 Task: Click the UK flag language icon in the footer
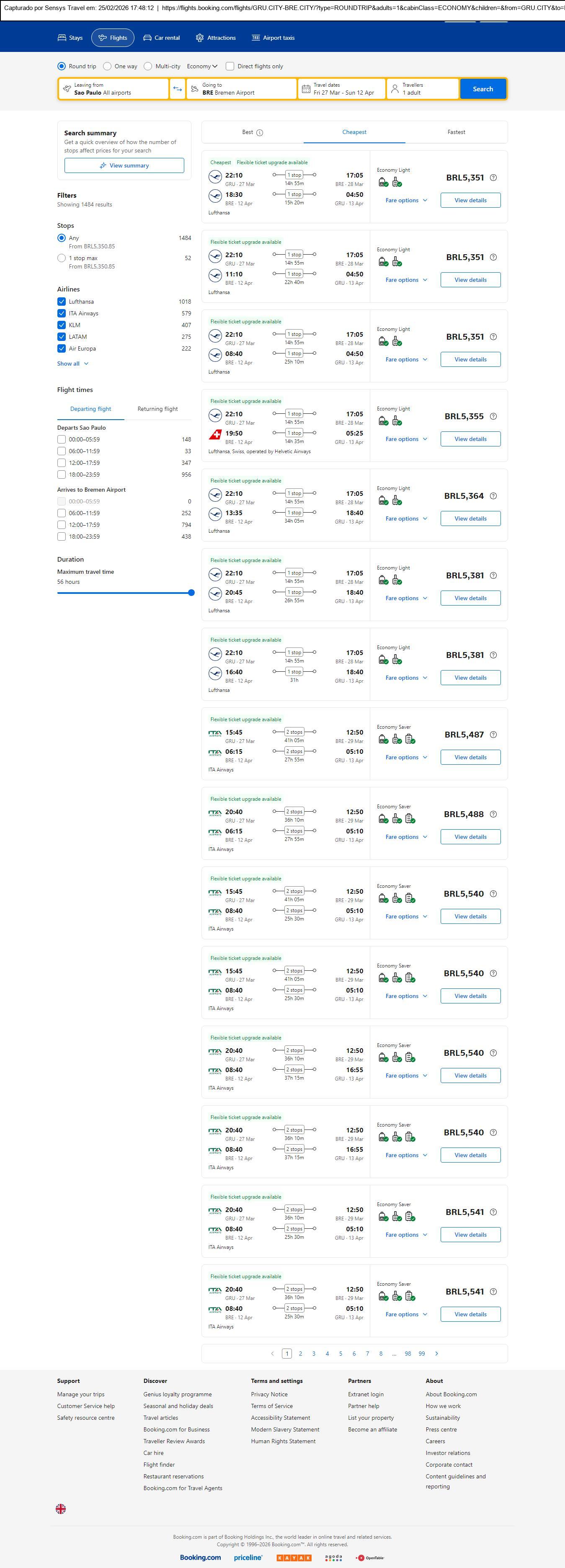tap(61, 1509)
